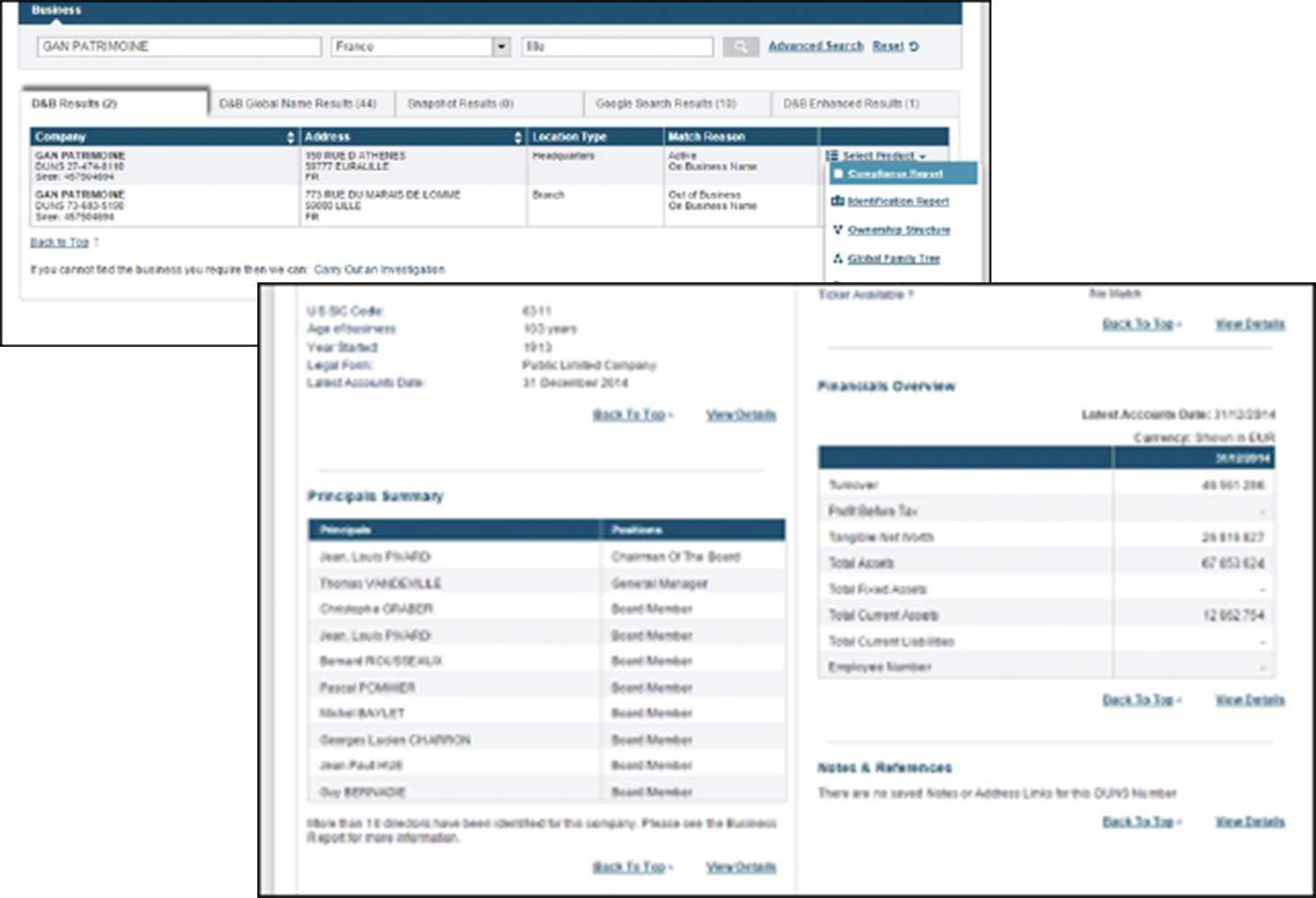Click Back To Top above Financials Overview

pos(1139,324)
